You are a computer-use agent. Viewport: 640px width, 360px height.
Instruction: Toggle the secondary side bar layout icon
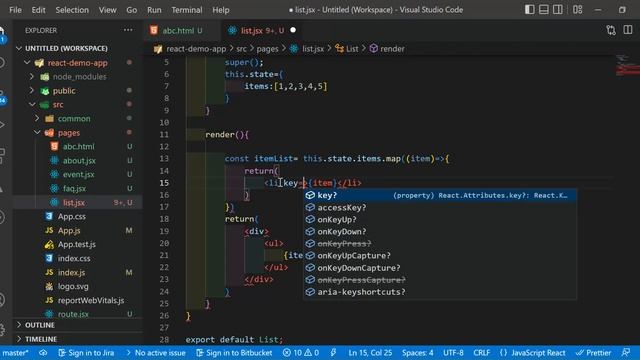coord(557,9)
